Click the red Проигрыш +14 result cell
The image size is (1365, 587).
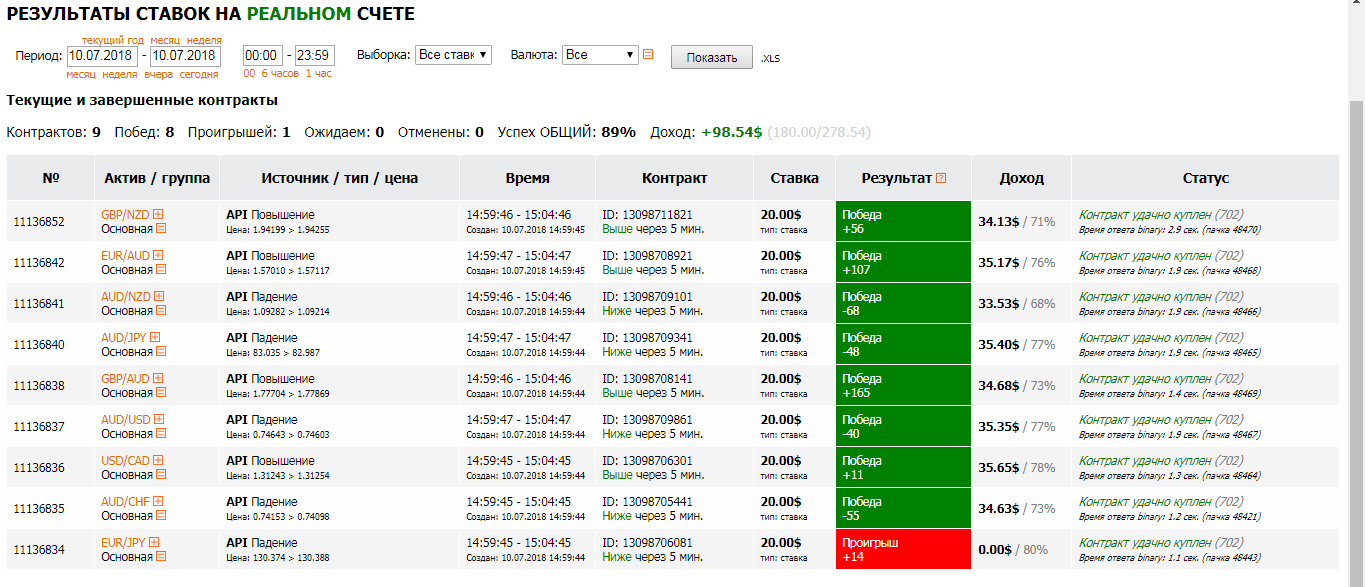coord(903,549)
